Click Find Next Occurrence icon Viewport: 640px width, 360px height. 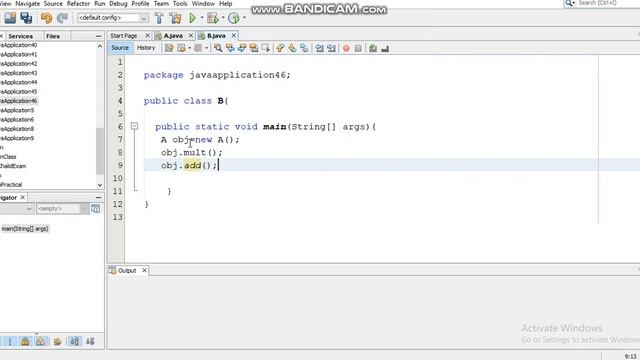tap(242, 48)
